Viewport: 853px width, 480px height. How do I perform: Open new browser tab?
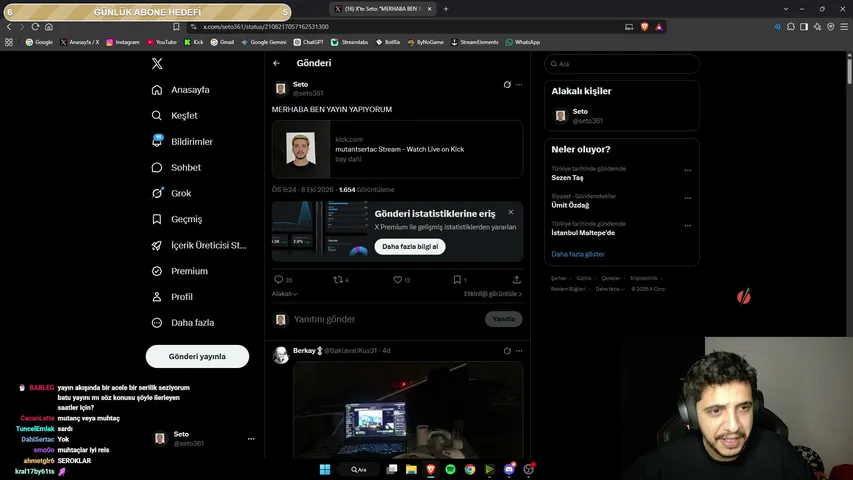click(446, 9)
